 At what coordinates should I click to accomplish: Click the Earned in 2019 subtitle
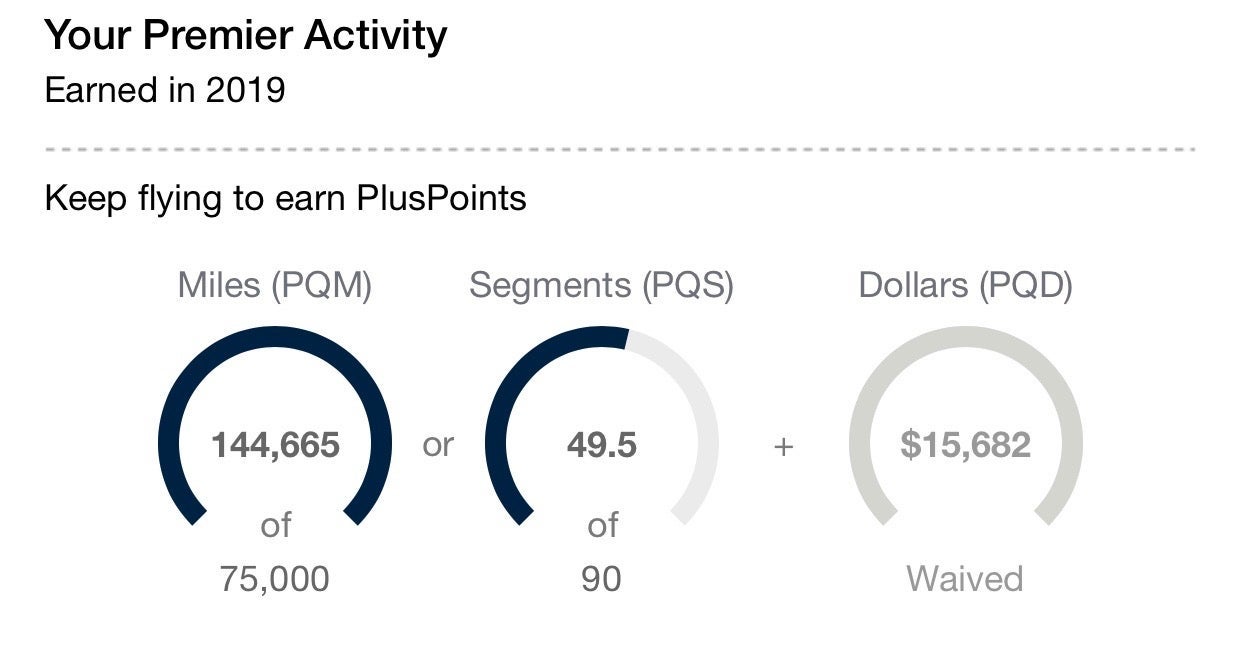165,91
